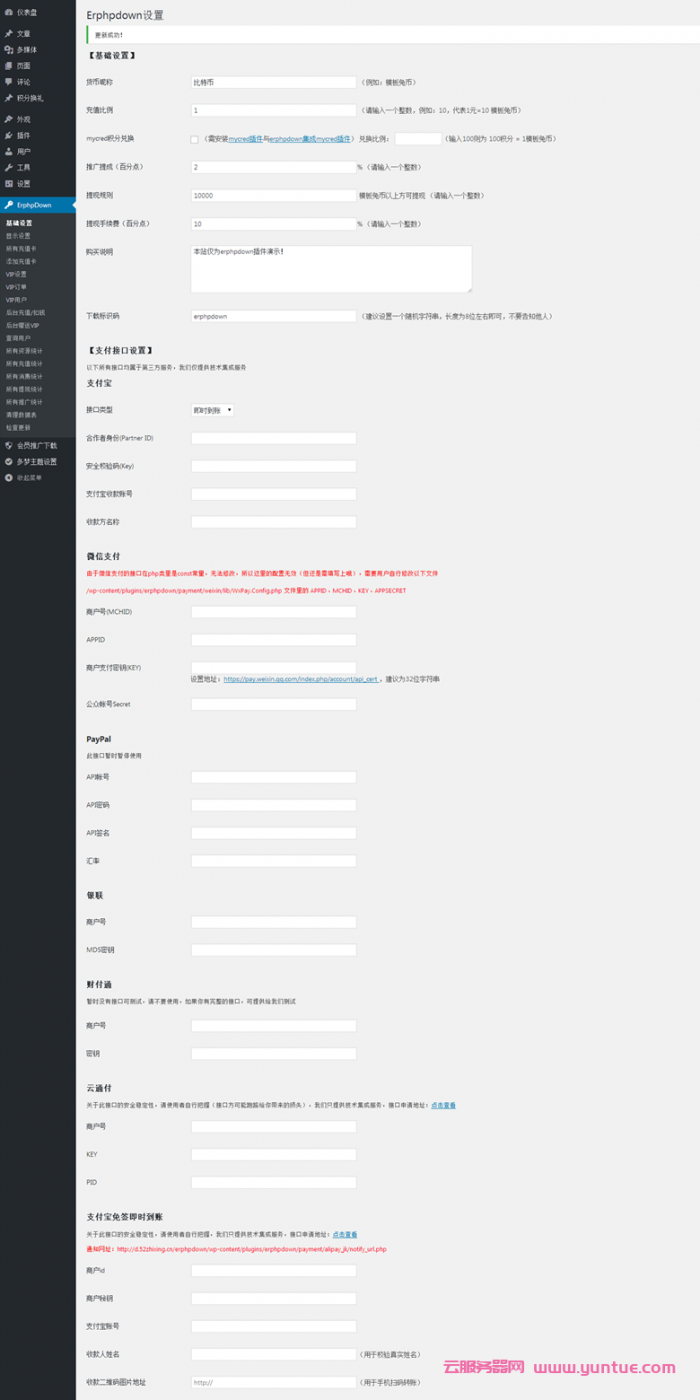Click the 评论 comments bubble icon
Image resolution: width=700 pixels, height=1400 pixels.
(8, 82)
